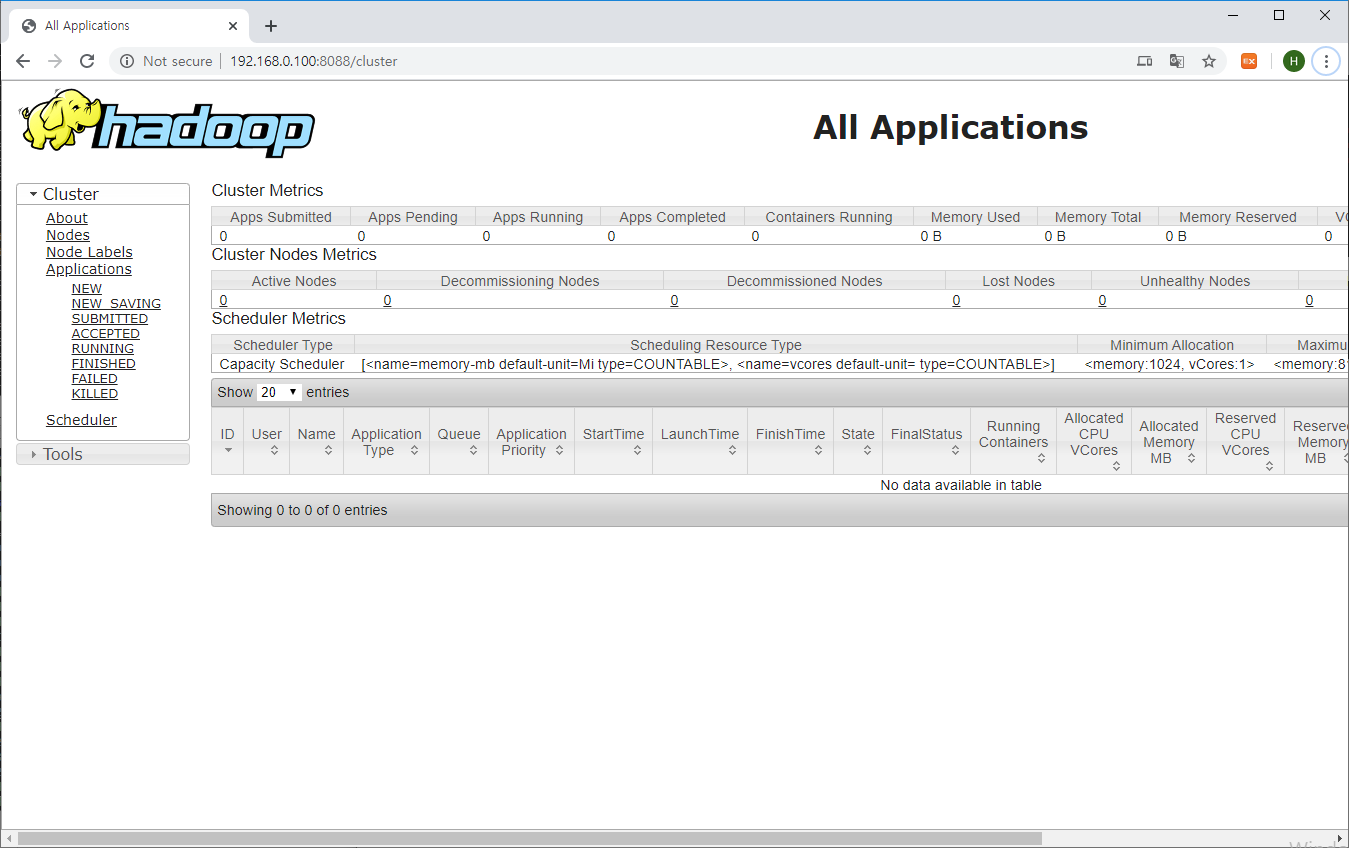This screenshot has height=848, width=1349.
Task: Click the browser forward arrow
Action: tap(55, 61)
